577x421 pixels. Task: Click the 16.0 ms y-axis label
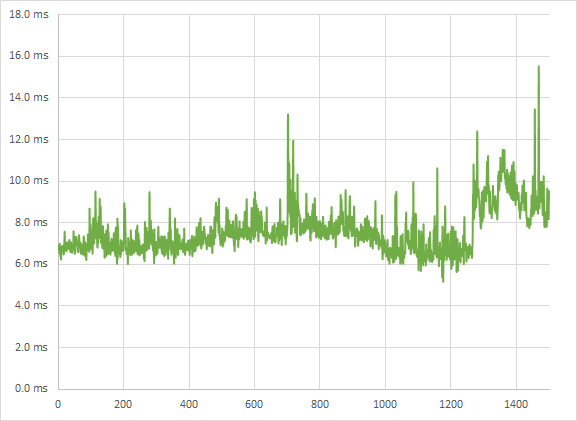coord(29,55)
